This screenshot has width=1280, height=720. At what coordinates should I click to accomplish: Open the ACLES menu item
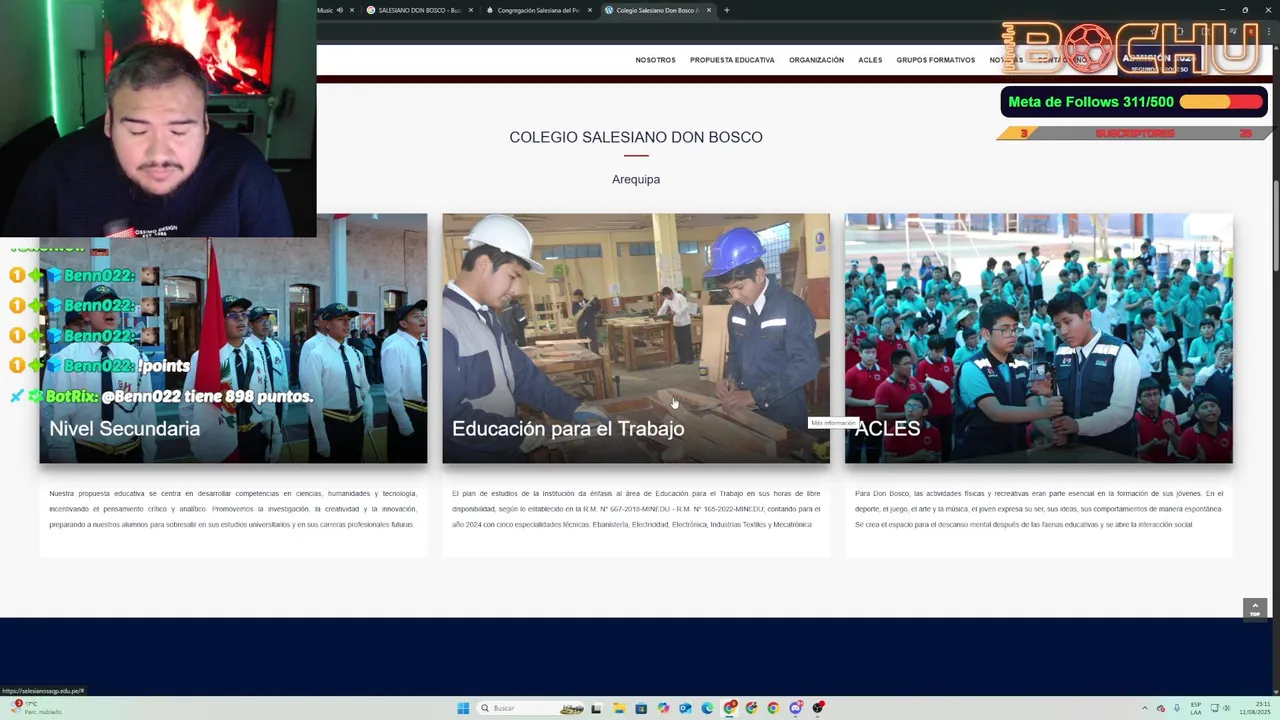click(x=870, y=60)
